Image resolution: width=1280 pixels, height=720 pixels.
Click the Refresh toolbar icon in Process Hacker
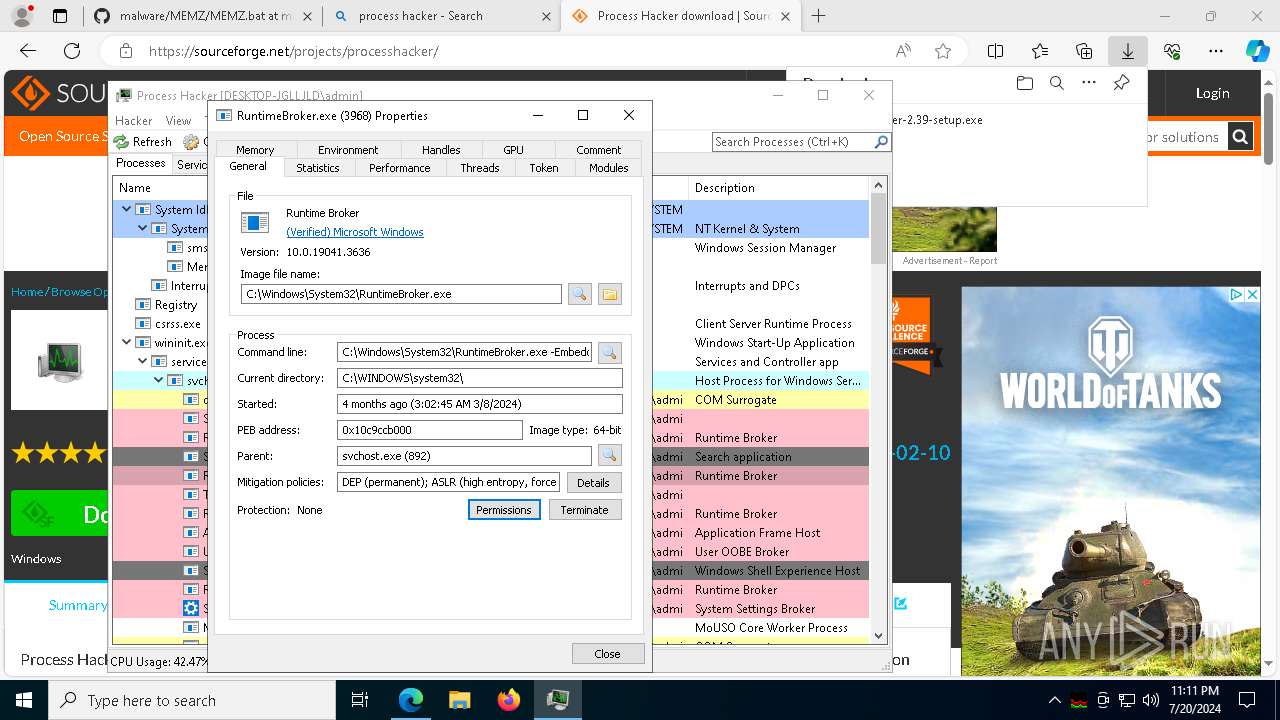[x=121, y=142]
